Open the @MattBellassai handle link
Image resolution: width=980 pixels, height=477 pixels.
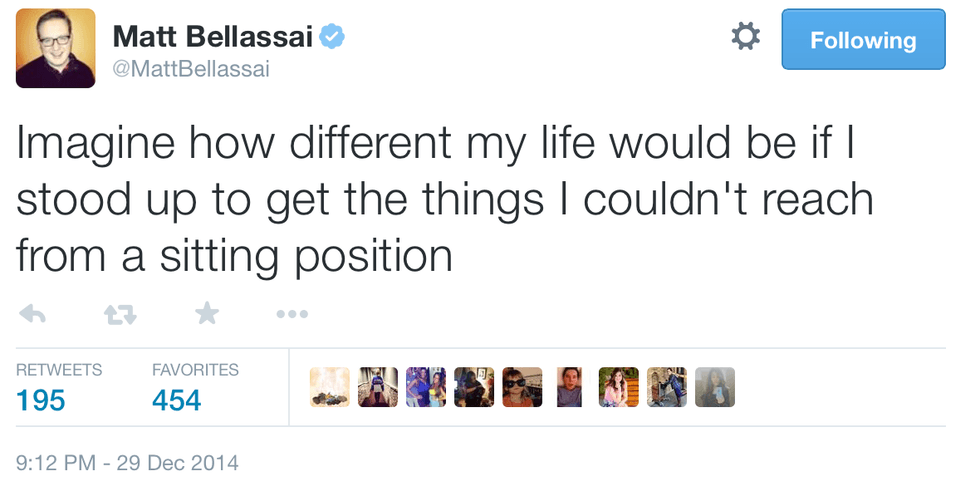tap(192, 69)
